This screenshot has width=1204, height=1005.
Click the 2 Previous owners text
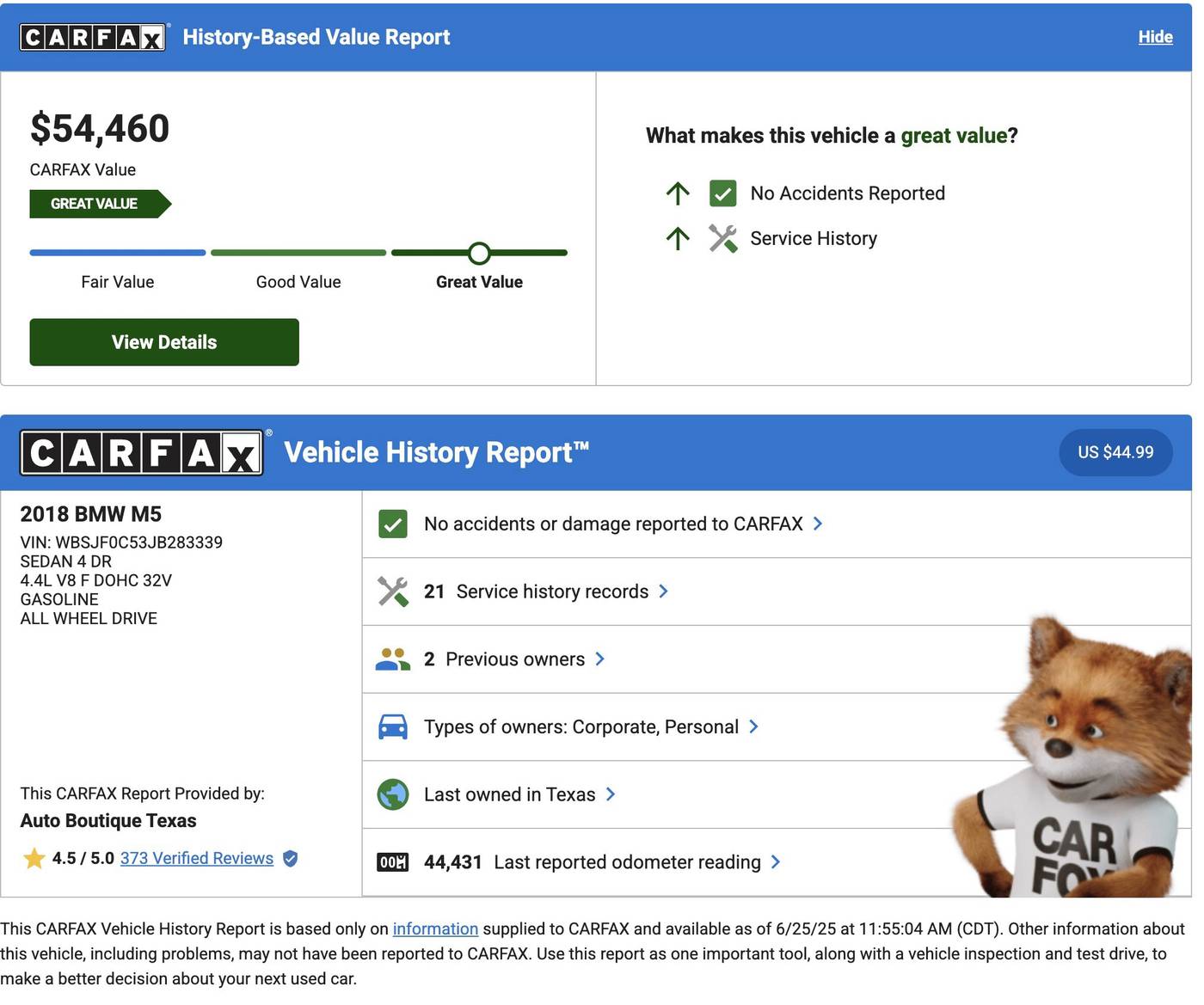504,659
